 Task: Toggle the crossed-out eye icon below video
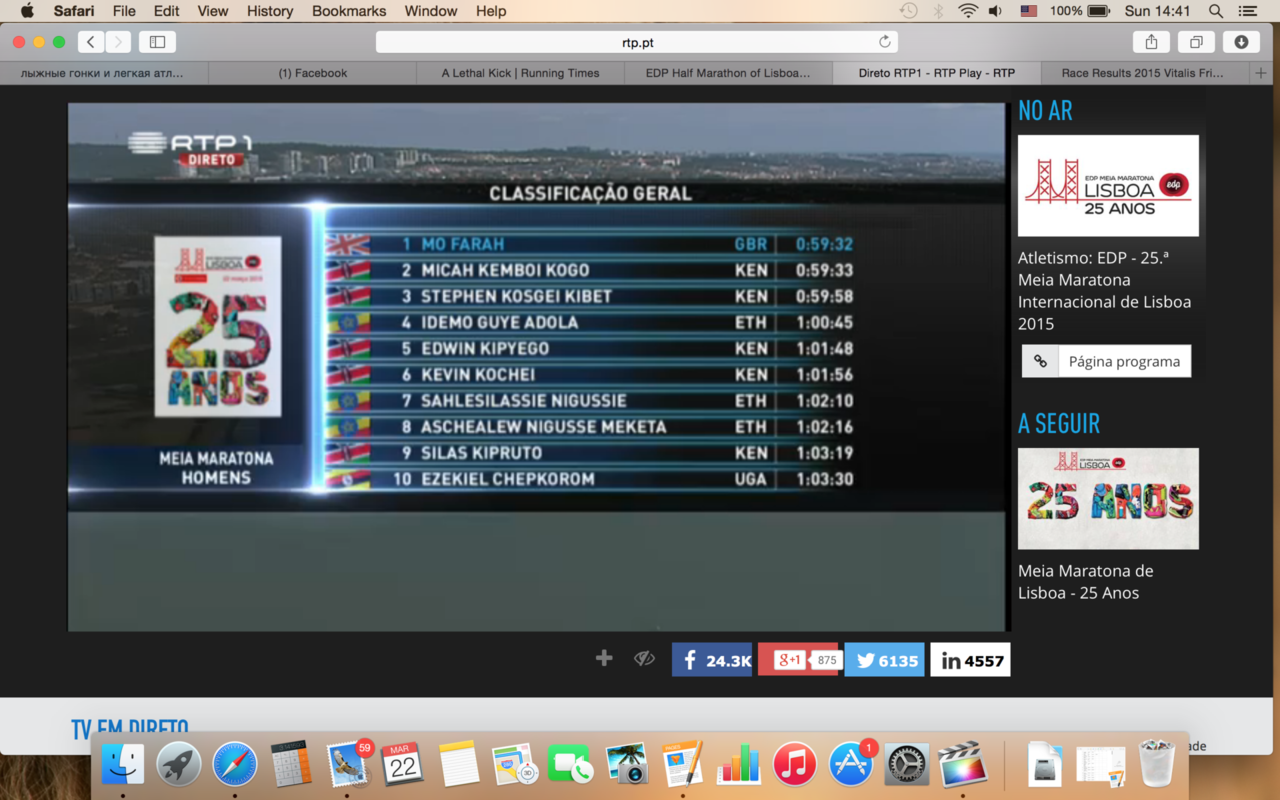644,658
